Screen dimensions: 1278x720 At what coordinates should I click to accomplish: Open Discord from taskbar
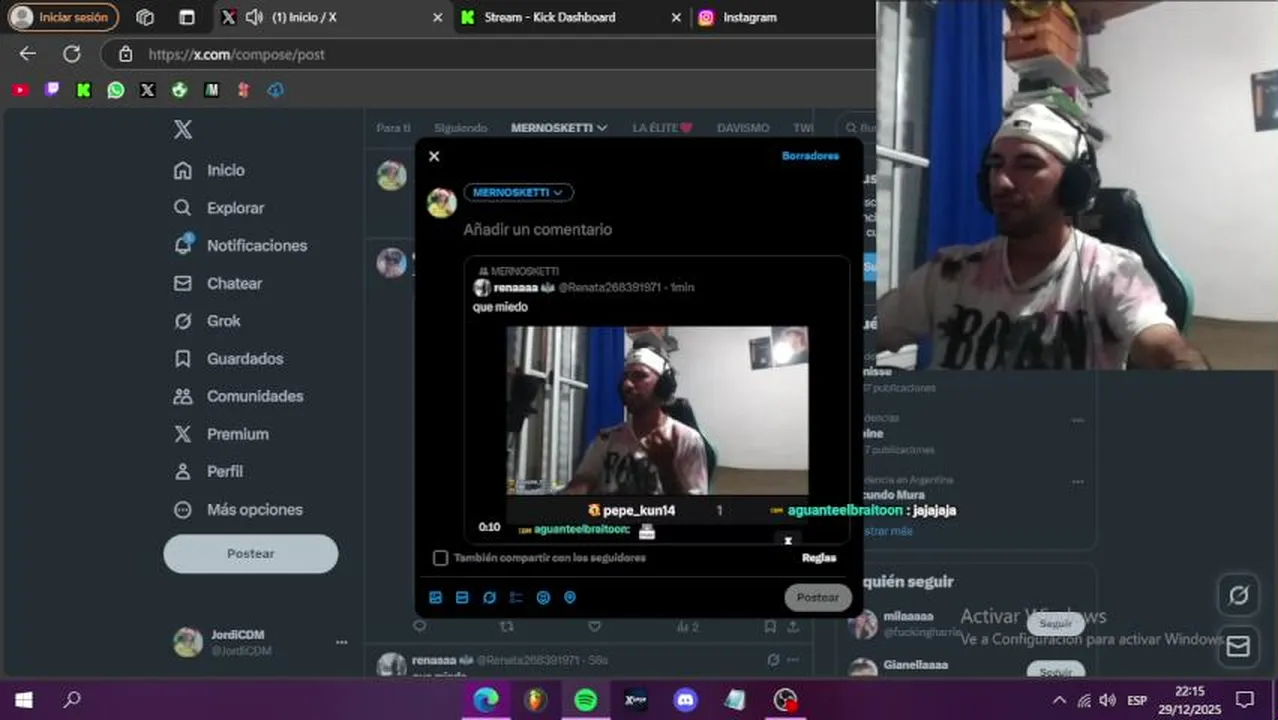(685, 700)
